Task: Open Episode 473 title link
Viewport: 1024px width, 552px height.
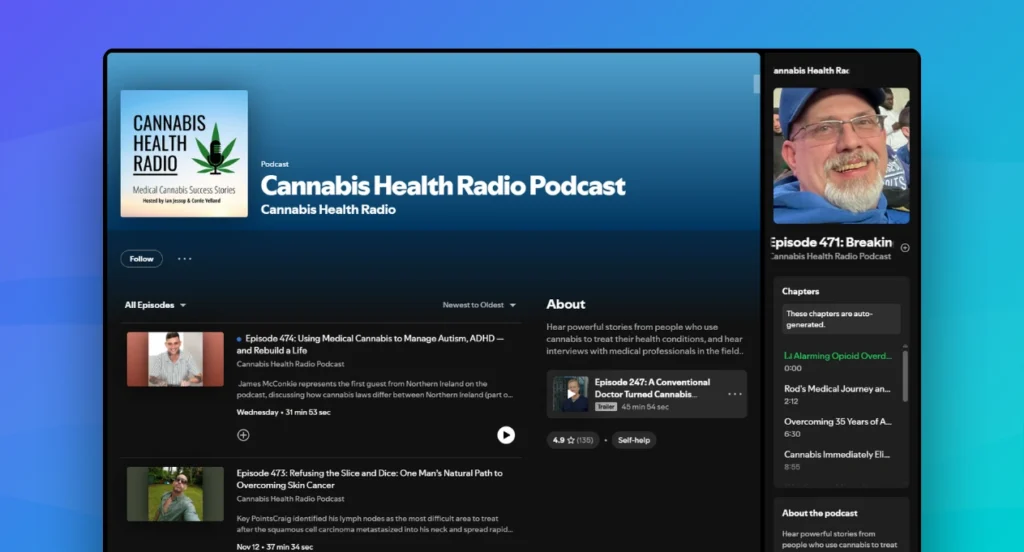Action: (370, 479)
